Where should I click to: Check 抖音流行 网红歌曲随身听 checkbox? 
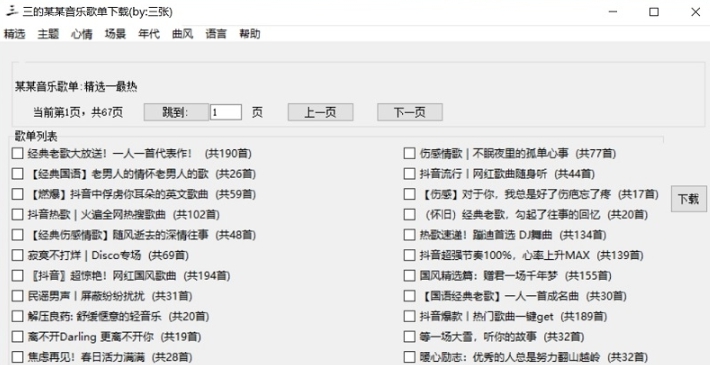[409, 174]
